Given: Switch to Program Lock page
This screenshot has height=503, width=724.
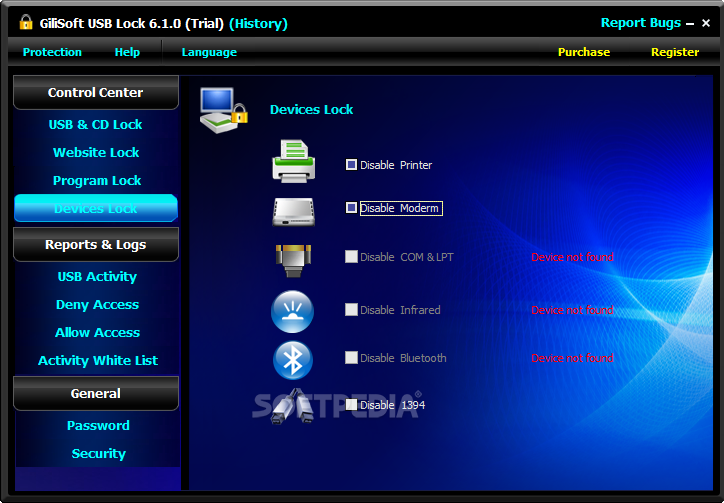Looking at the screenshot, I should coord(97,181).
